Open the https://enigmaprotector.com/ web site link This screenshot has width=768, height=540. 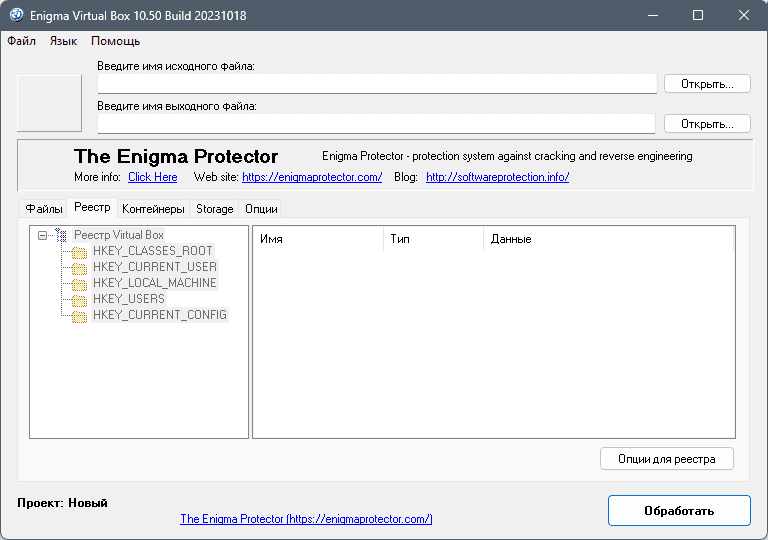pos(312,177)
